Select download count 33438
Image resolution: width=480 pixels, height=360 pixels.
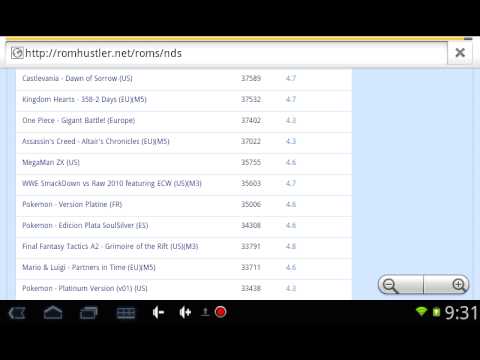(x=251, y=288)
